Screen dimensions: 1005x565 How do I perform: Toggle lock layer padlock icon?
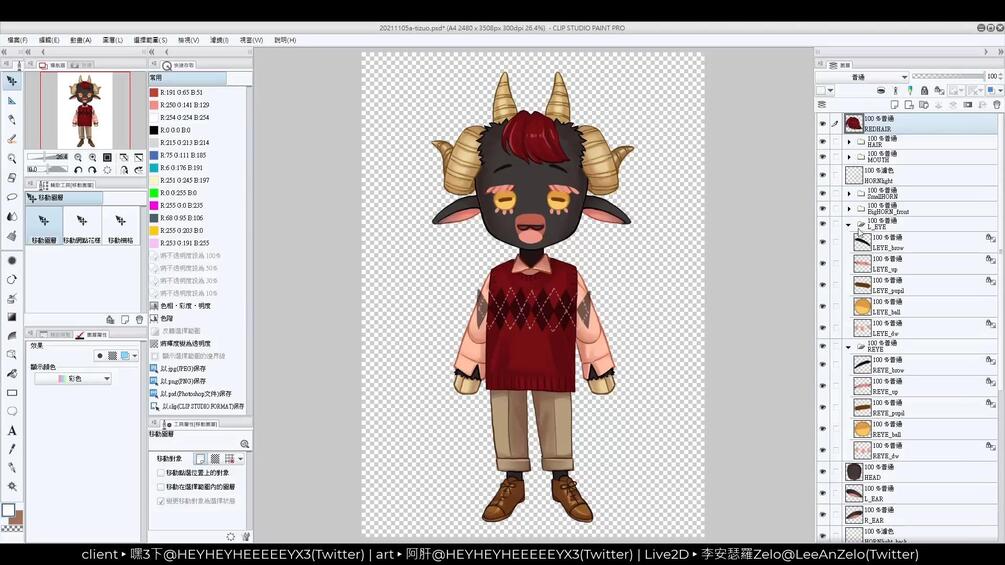point(924,90)
